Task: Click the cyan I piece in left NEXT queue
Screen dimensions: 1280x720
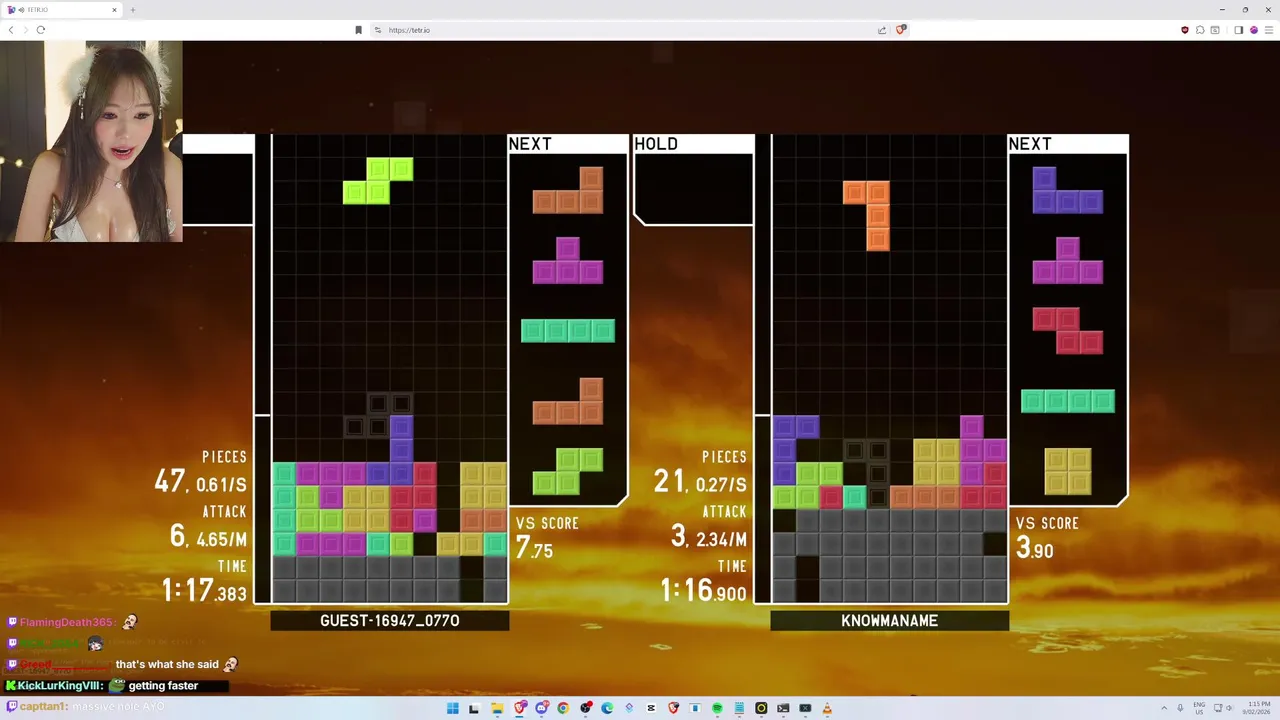Action: 568,331
